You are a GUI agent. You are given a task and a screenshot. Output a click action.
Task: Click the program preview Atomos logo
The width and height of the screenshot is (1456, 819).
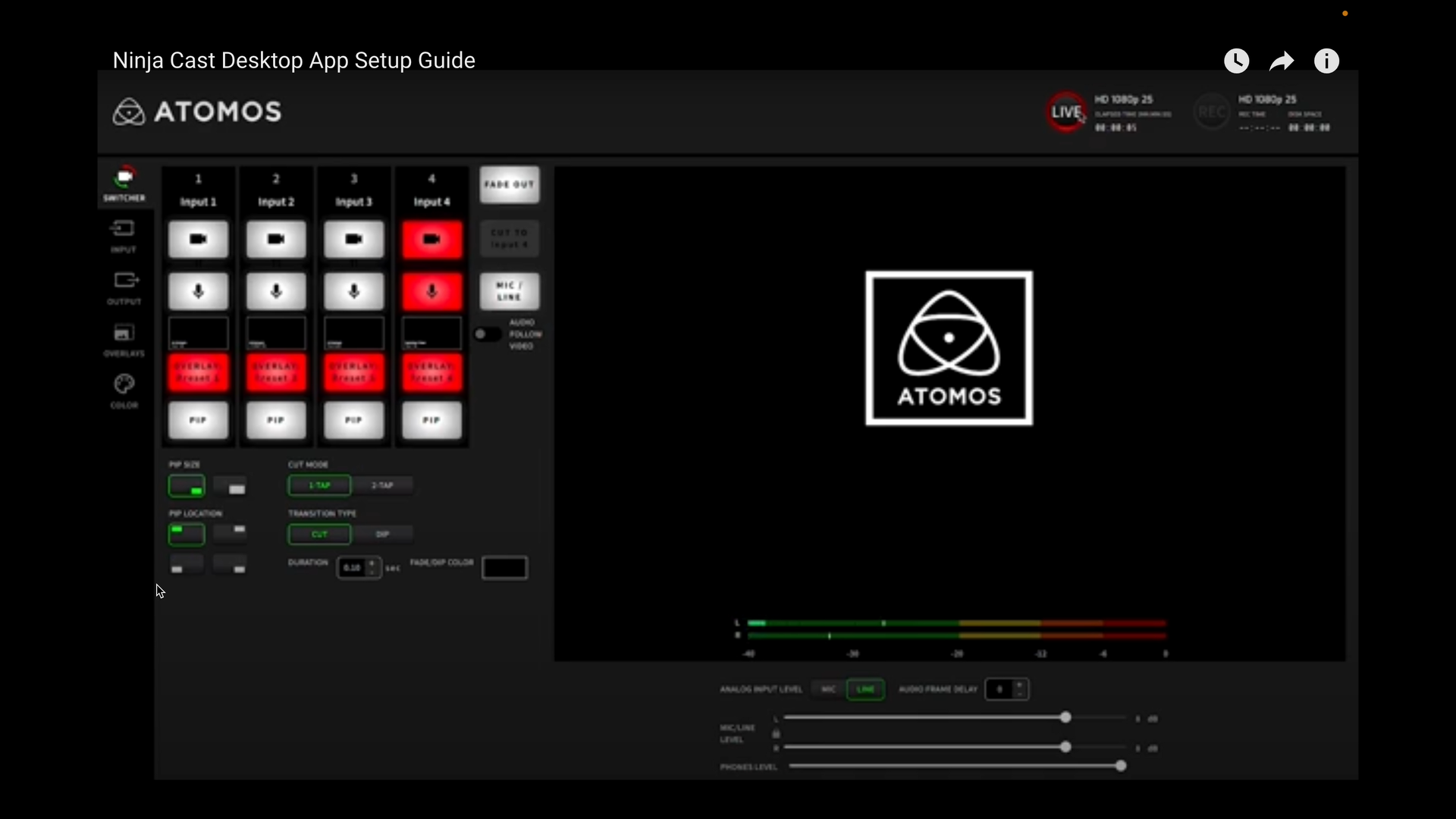[x=949, y=348]
